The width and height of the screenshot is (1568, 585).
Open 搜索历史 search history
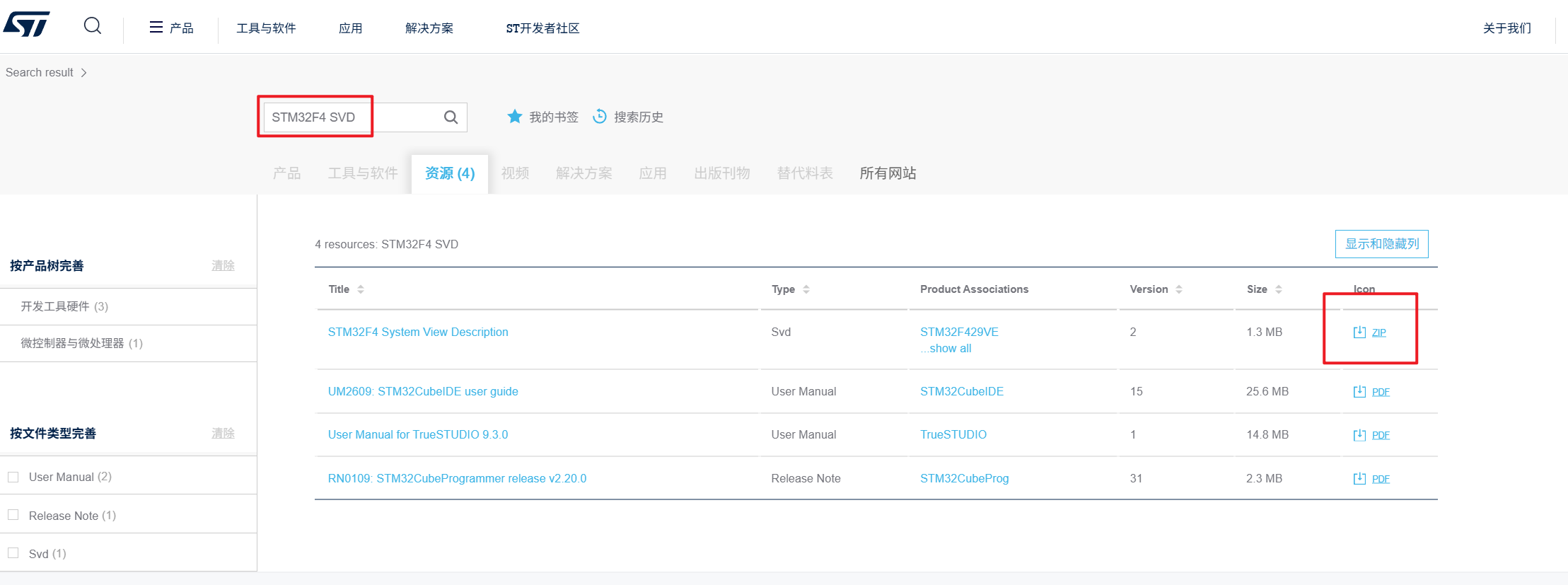coord(639,117)
